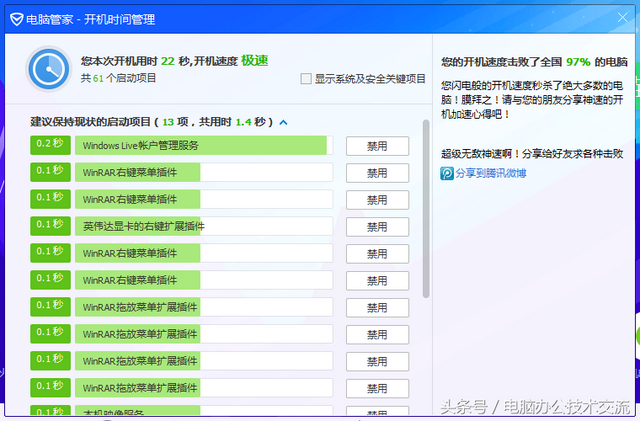Click the 建议保持现状的启动项目 section heading
Image resolution: width=640 pixels, height=421 pixels.
point(151,122)
